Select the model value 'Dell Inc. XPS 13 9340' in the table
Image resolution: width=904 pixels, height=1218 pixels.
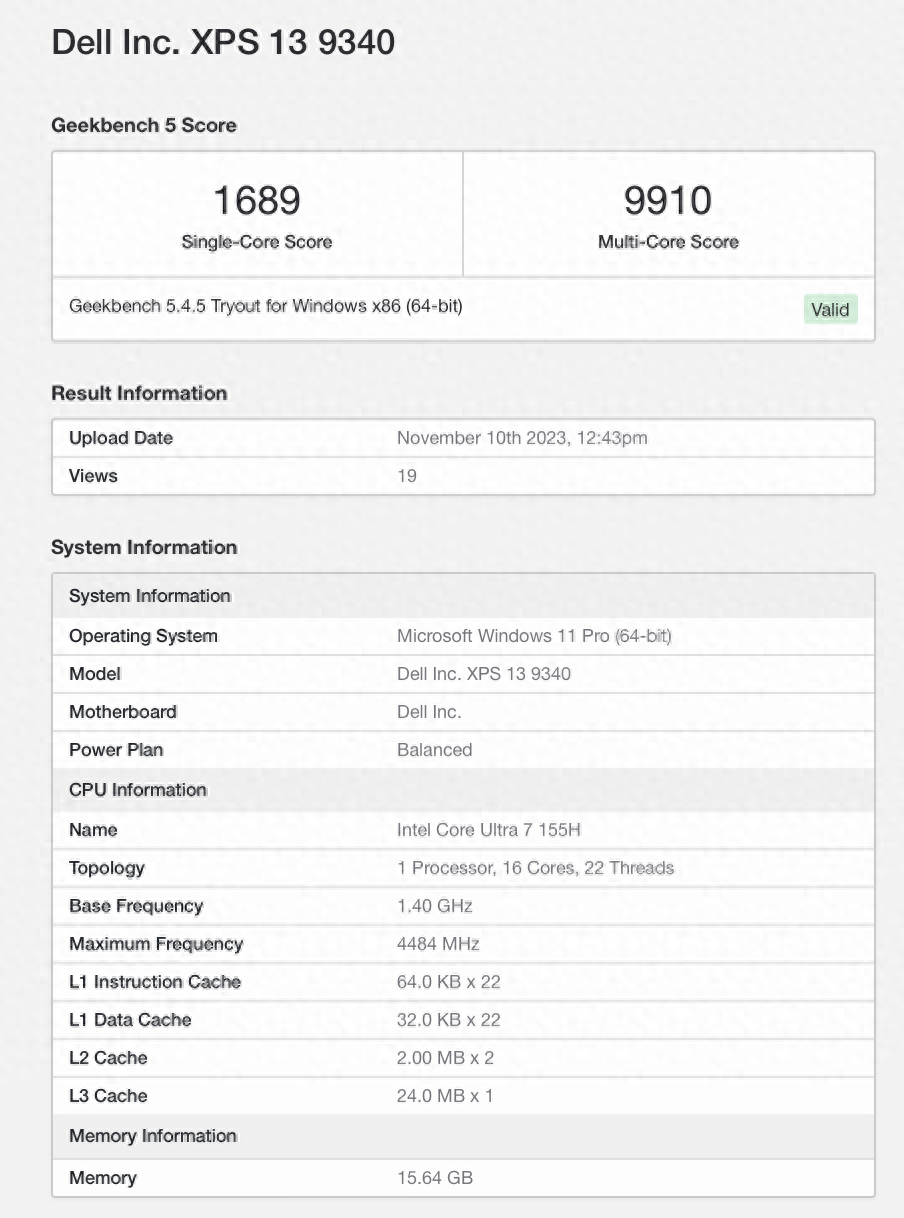(x=484, y=674)
